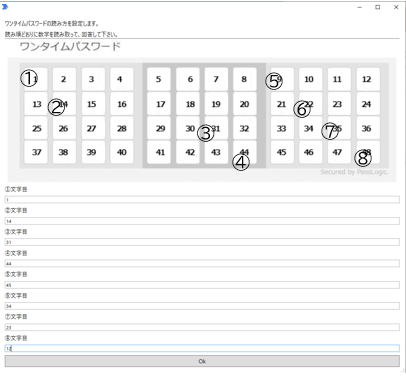Click matrix cell number 10

coord(311,79)
